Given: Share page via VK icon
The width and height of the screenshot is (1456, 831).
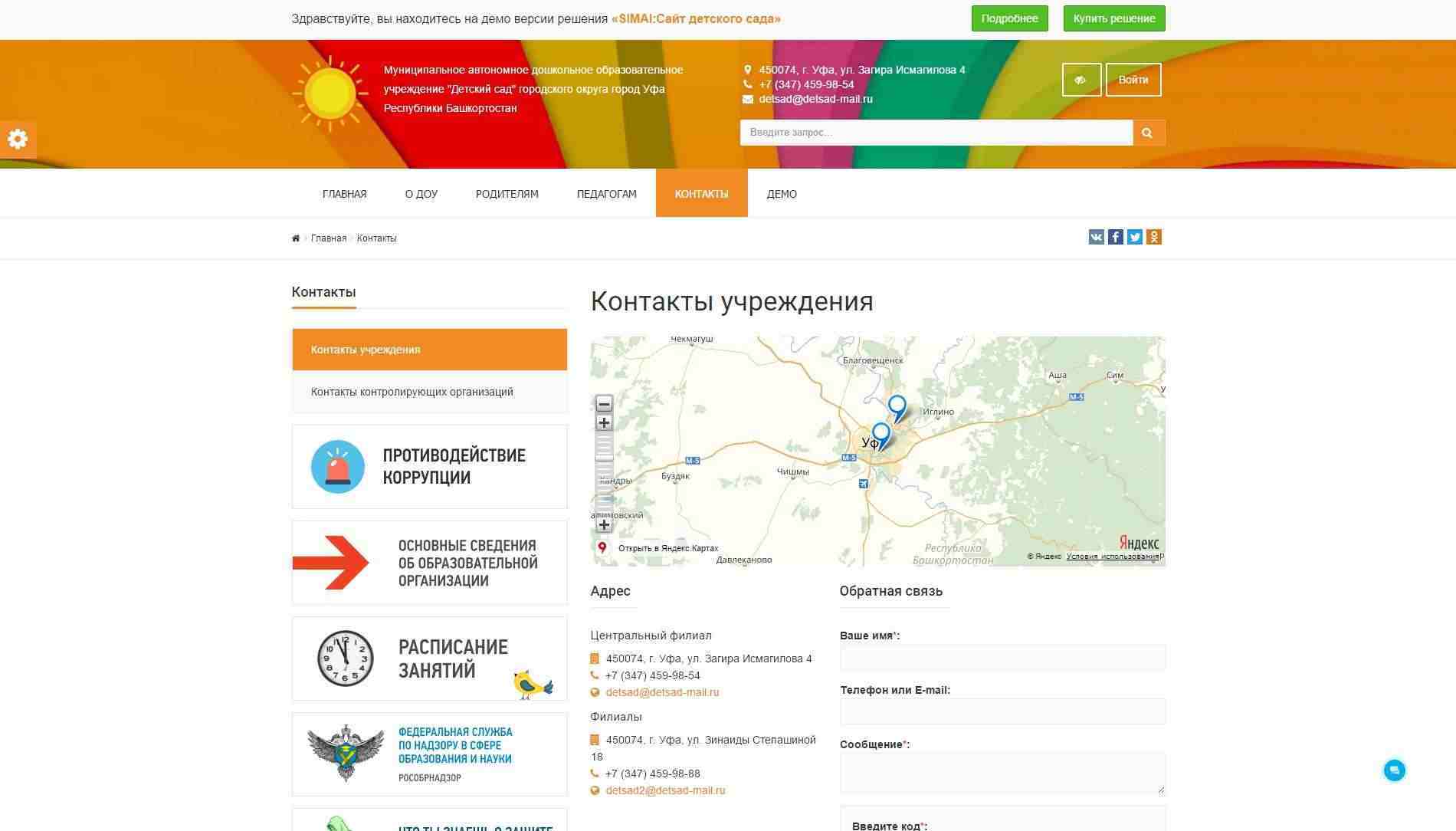Looking at the screenshot, I should pos(1096,237).
